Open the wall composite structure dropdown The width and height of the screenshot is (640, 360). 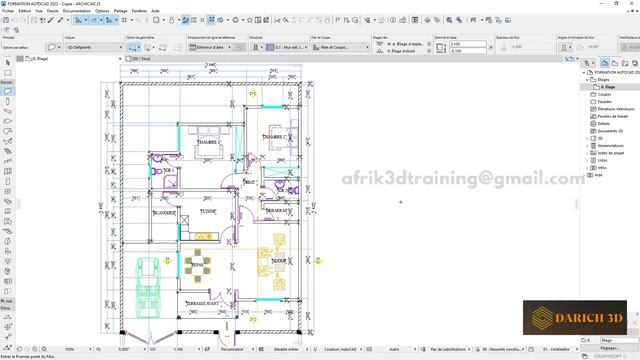287,47
